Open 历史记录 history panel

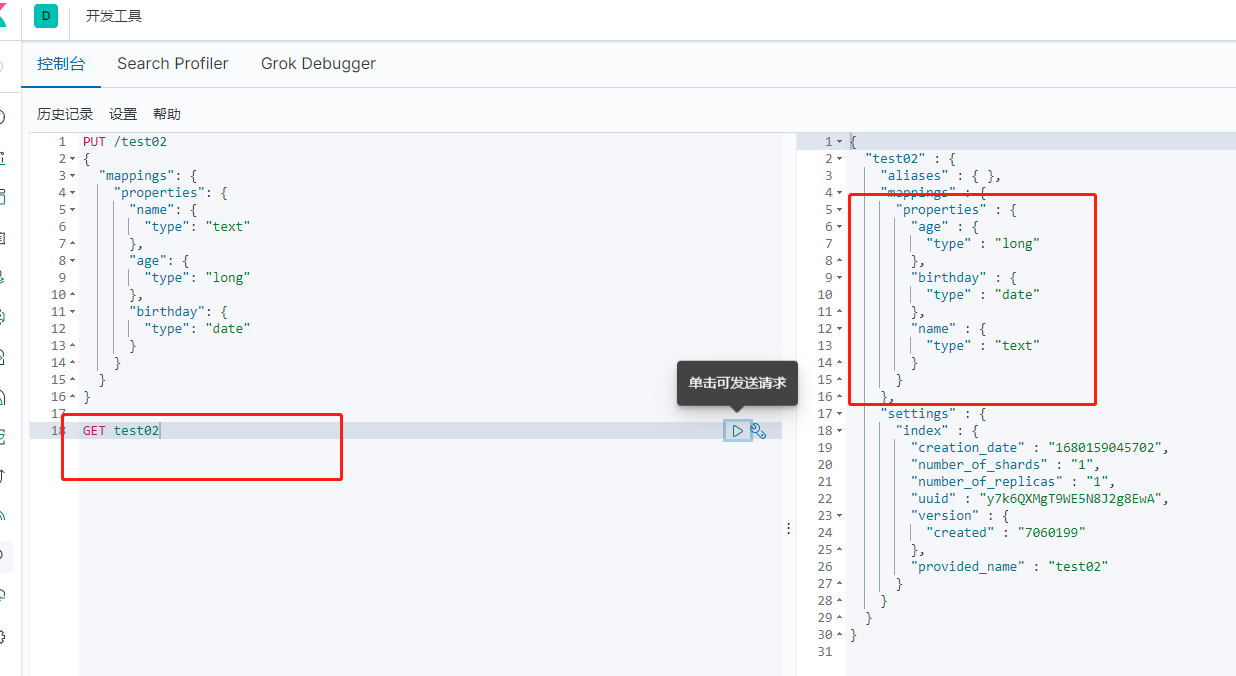pyautogui.click(x=65, y=114)
